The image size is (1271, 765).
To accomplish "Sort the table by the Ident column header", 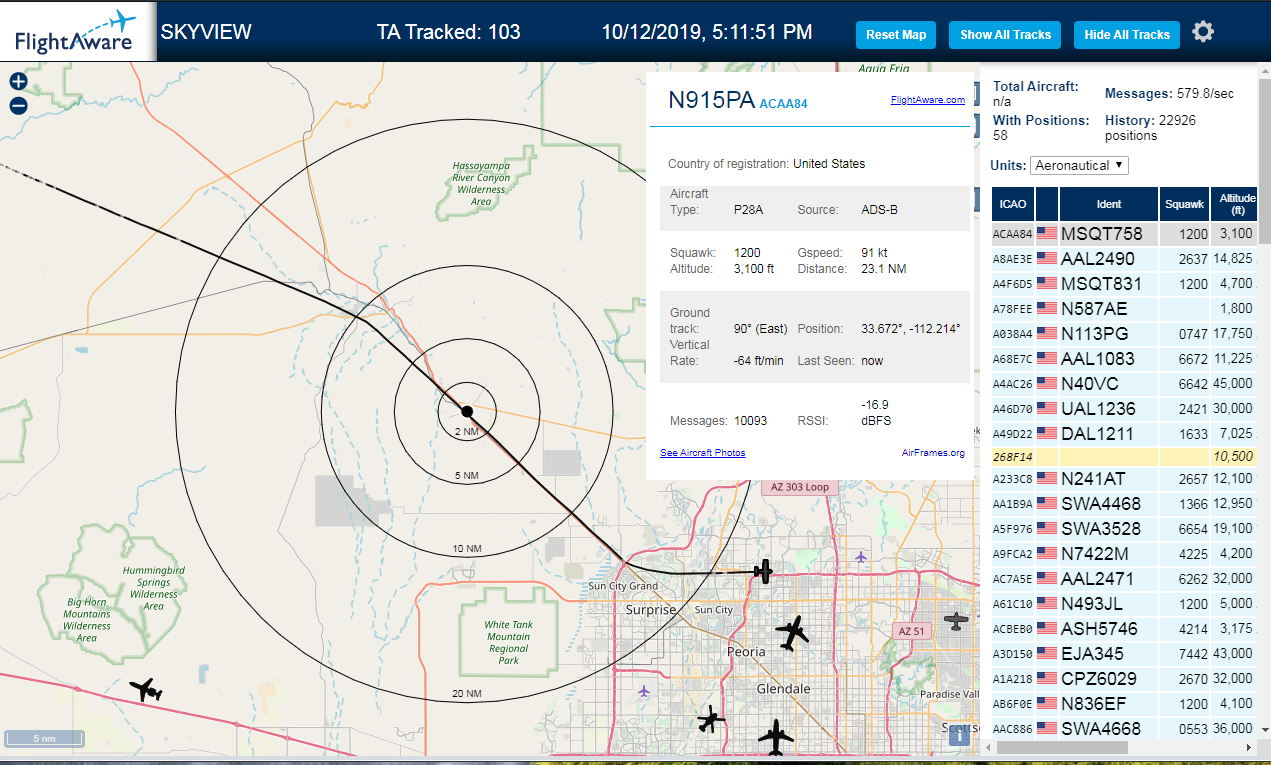I will (x=1109, y=204).
